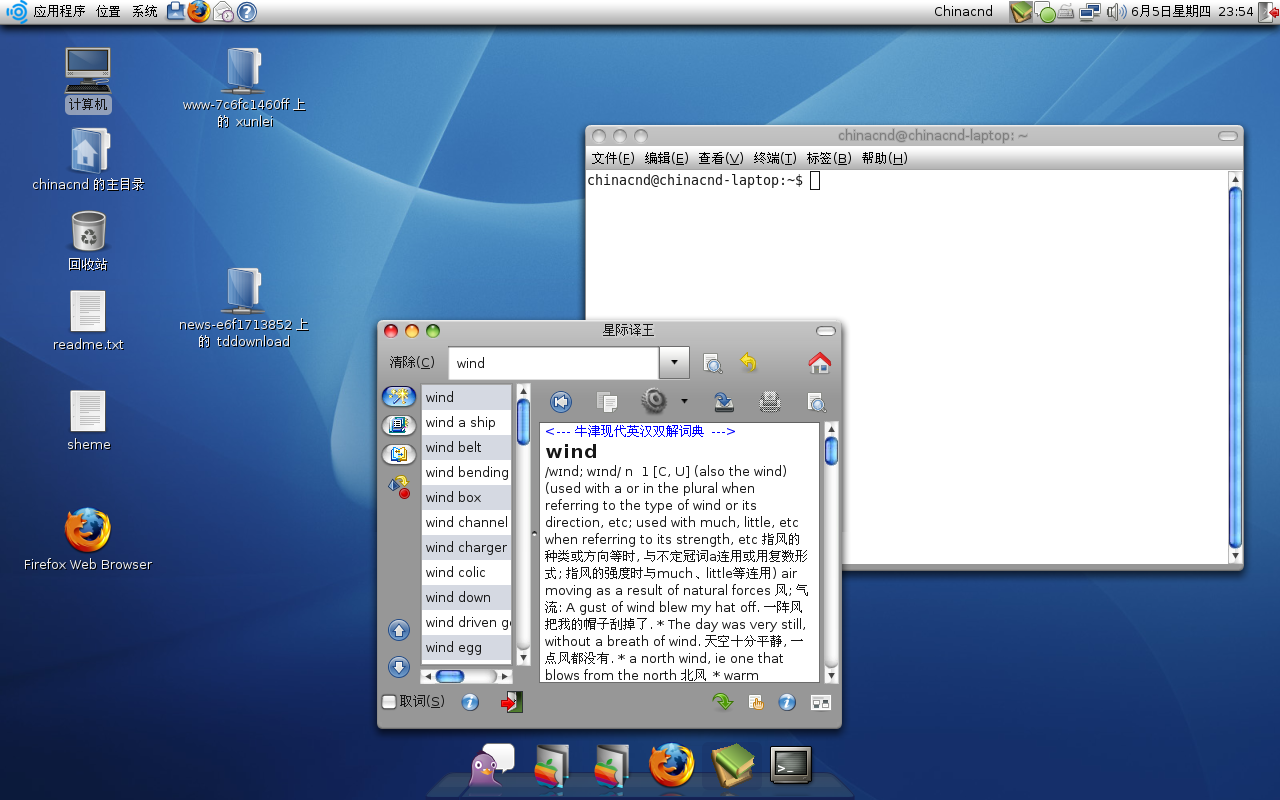Click the hand-on-page icon at bottom
The height and width of the screenshot is (800, 1280).
point(756,702)
